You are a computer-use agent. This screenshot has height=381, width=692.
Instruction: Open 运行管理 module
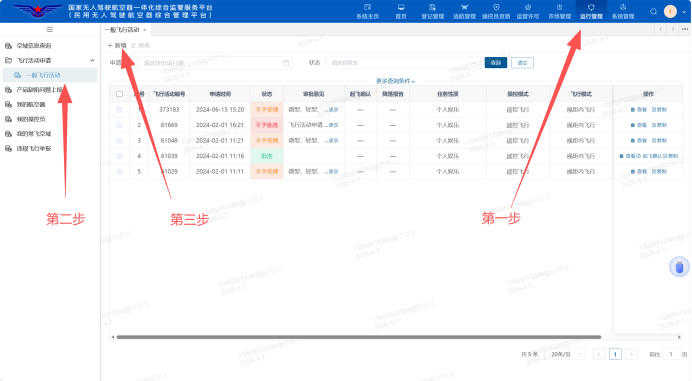pyautogui.click(x=591, y=12)
